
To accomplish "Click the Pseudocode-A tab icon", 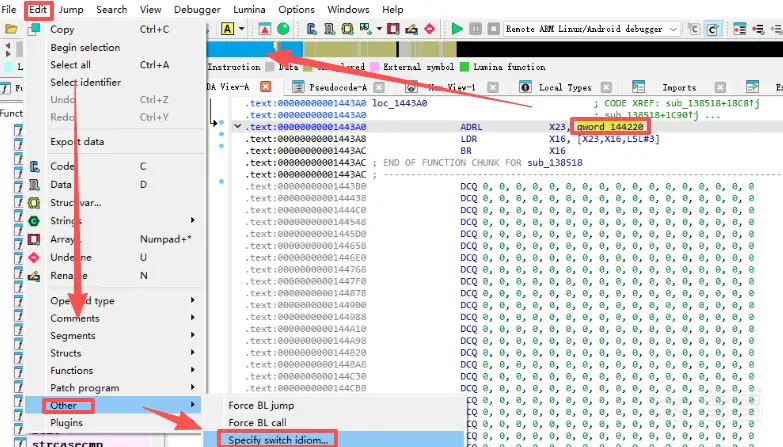I will (x=298, y=87).
